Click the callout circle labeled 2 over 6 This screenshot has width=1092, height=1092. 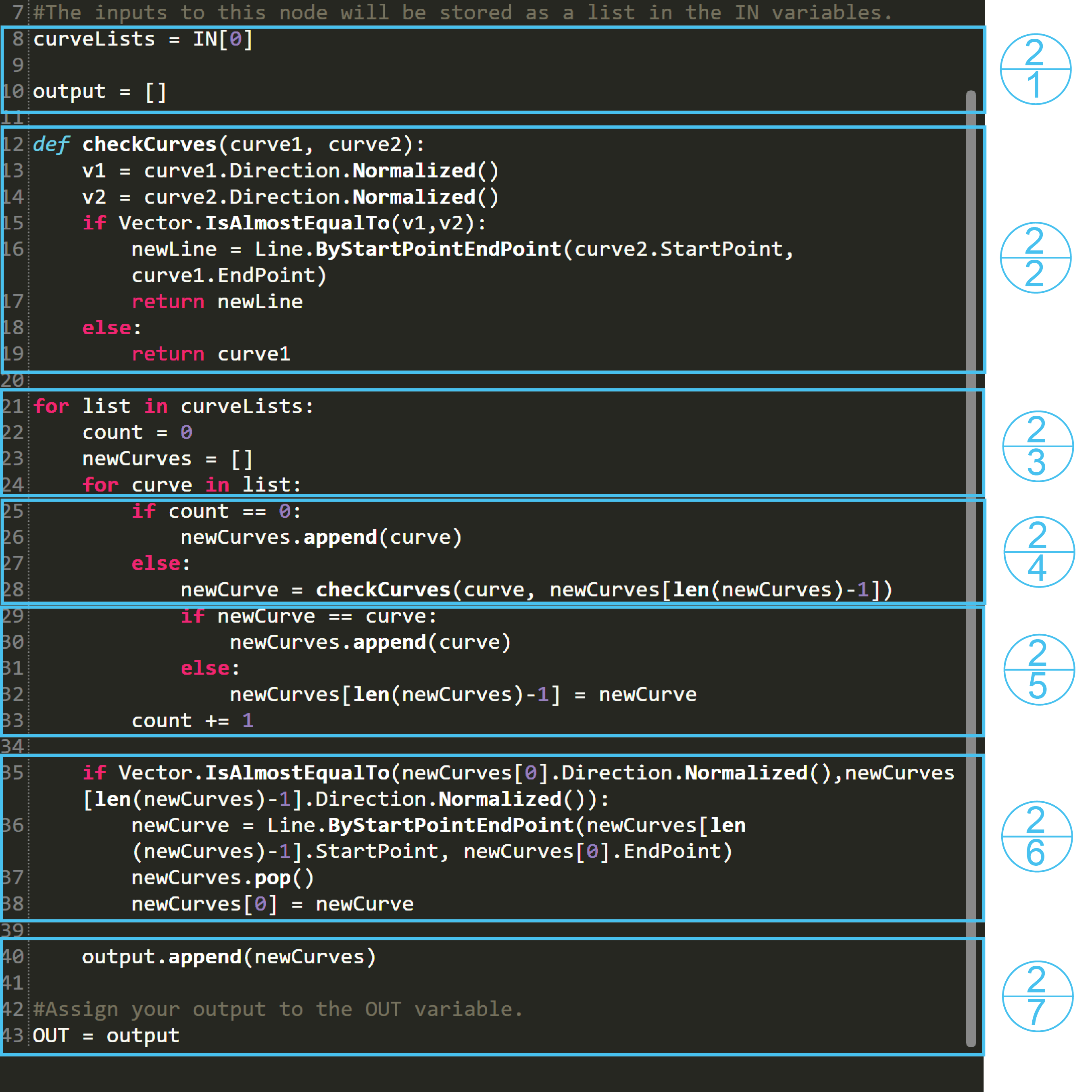pyautogui.click(x=1037, y=836)
